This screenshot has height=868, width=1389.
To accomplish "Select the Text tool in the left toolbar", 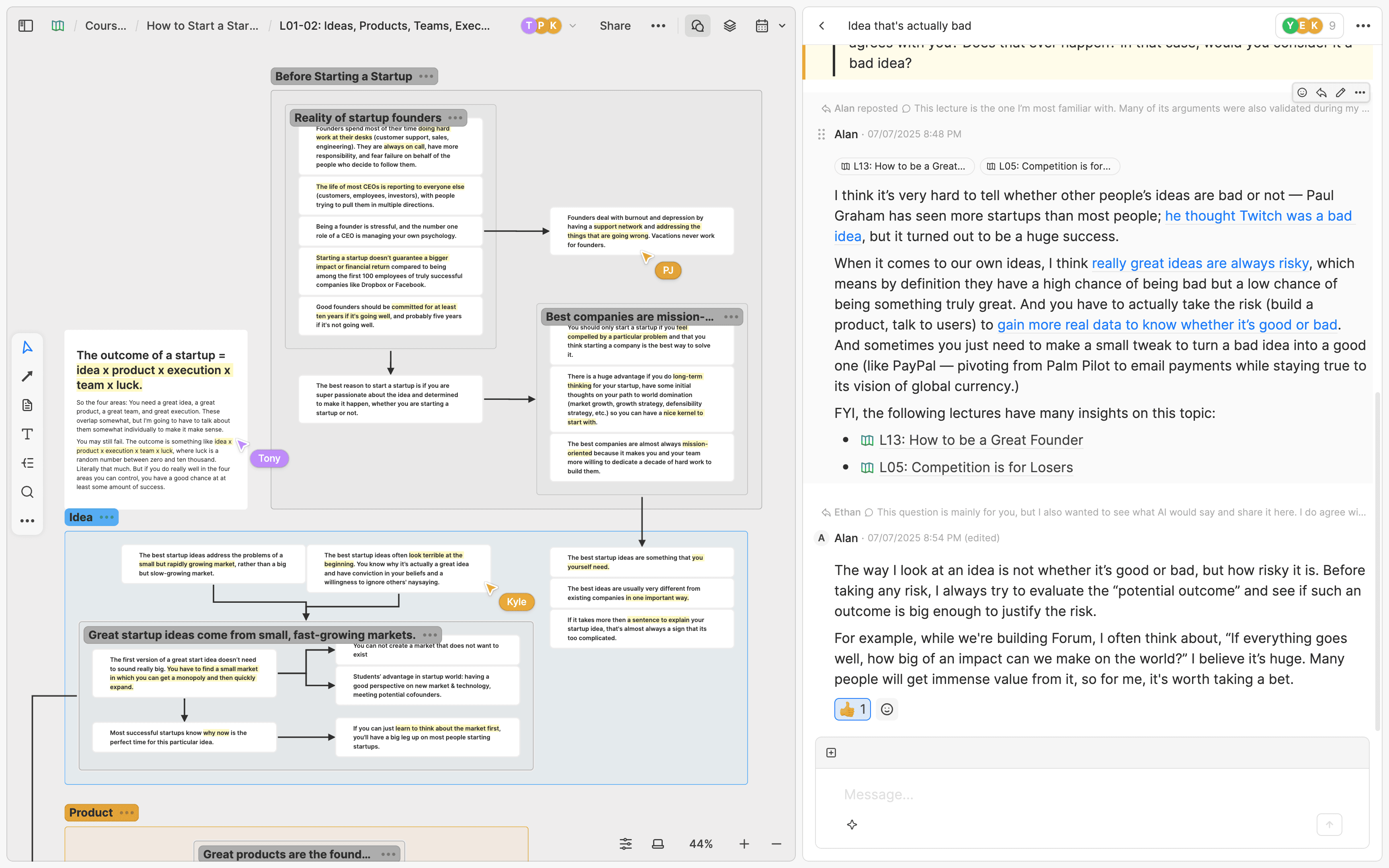I will click(27, 434).
